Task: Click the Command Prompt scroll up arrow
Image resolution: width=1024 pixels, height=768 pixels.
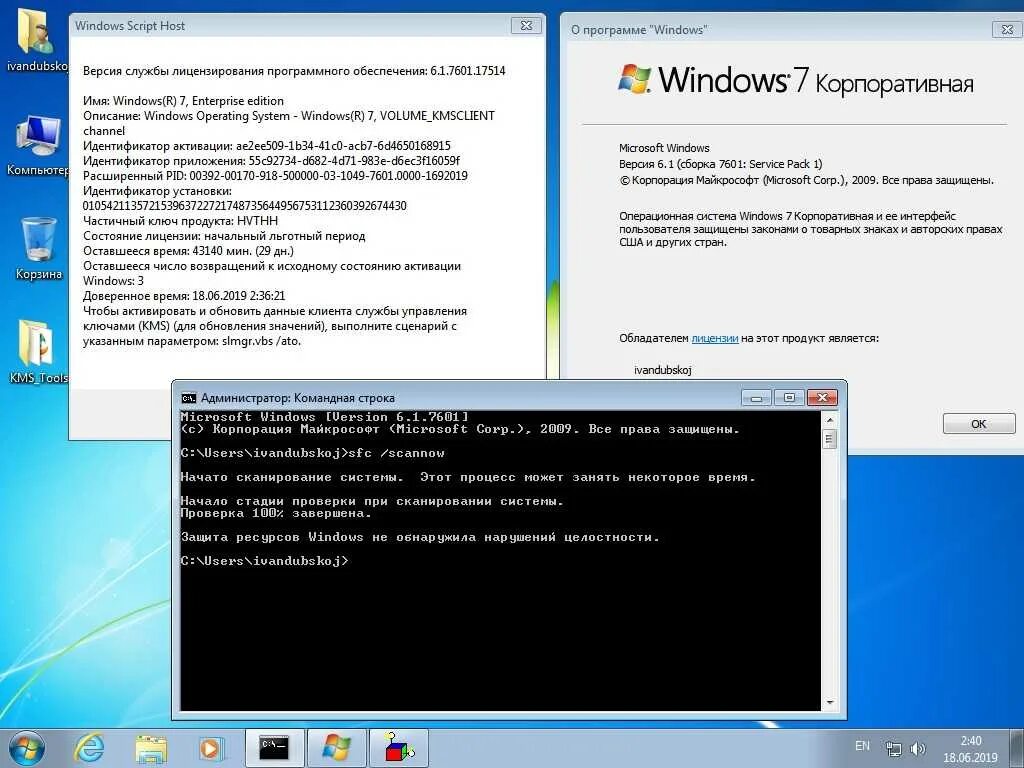Action: [x=829, y=419]
